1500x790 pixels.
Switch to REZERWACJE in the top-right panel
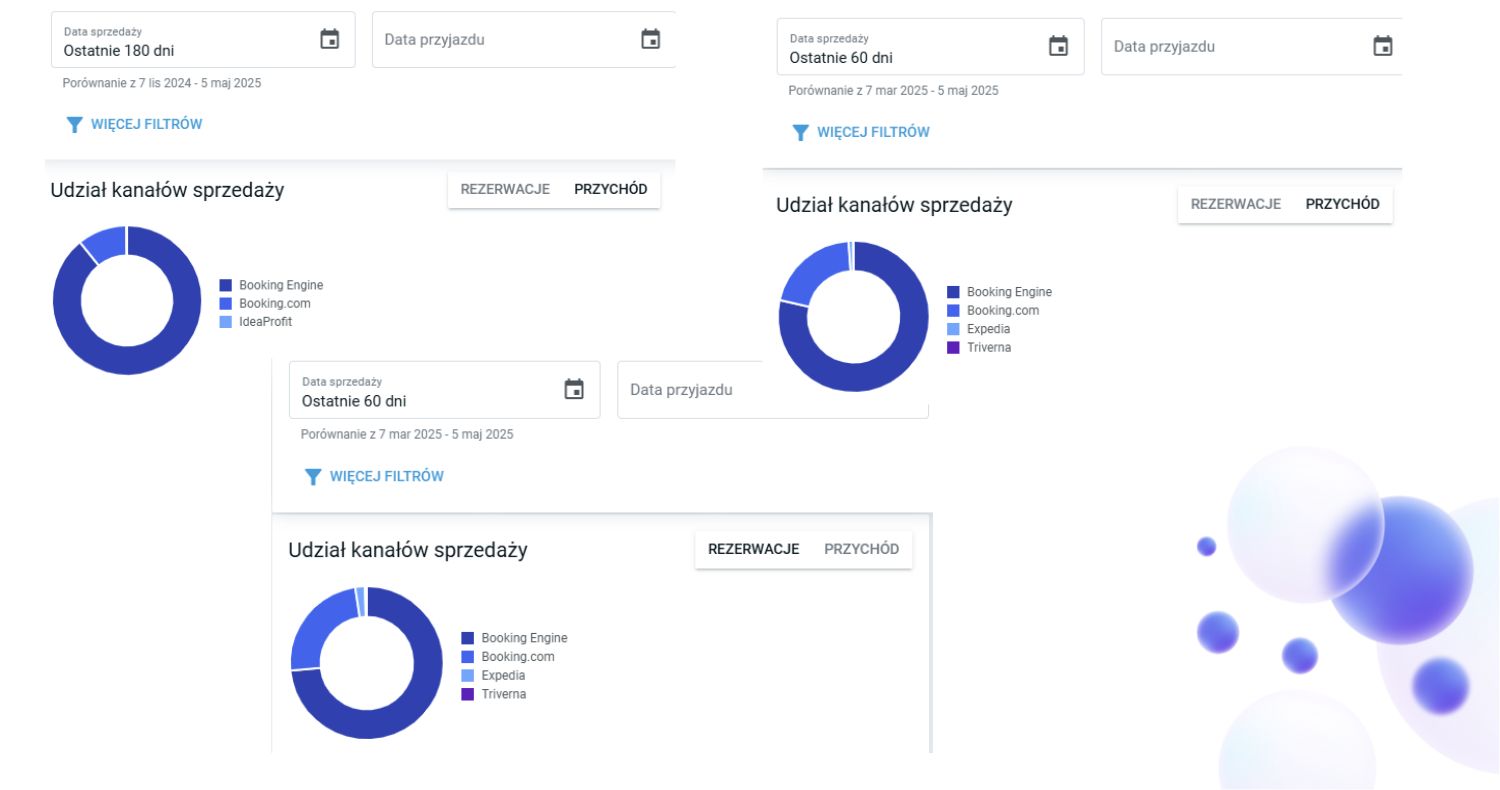(1236, 204)
